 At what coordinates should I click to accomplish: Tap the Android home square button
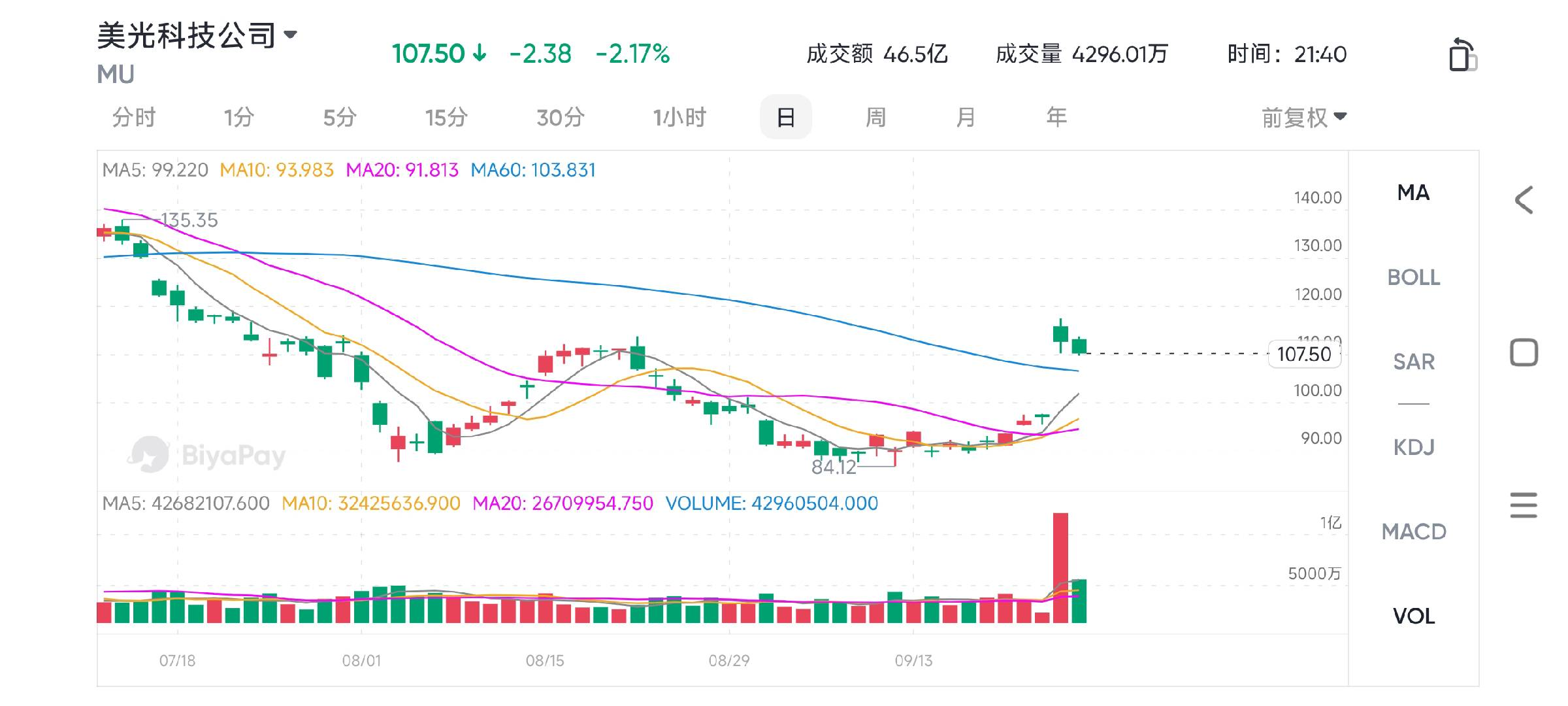tap(1524, 352)
